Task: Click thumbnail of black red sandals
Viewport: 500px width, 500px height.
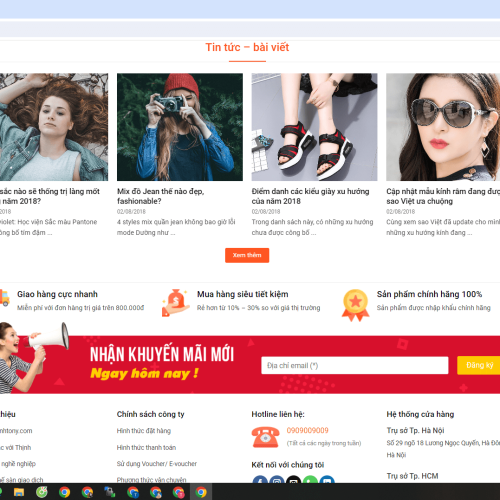Action: pyautogui.click(x=314, y=127)
